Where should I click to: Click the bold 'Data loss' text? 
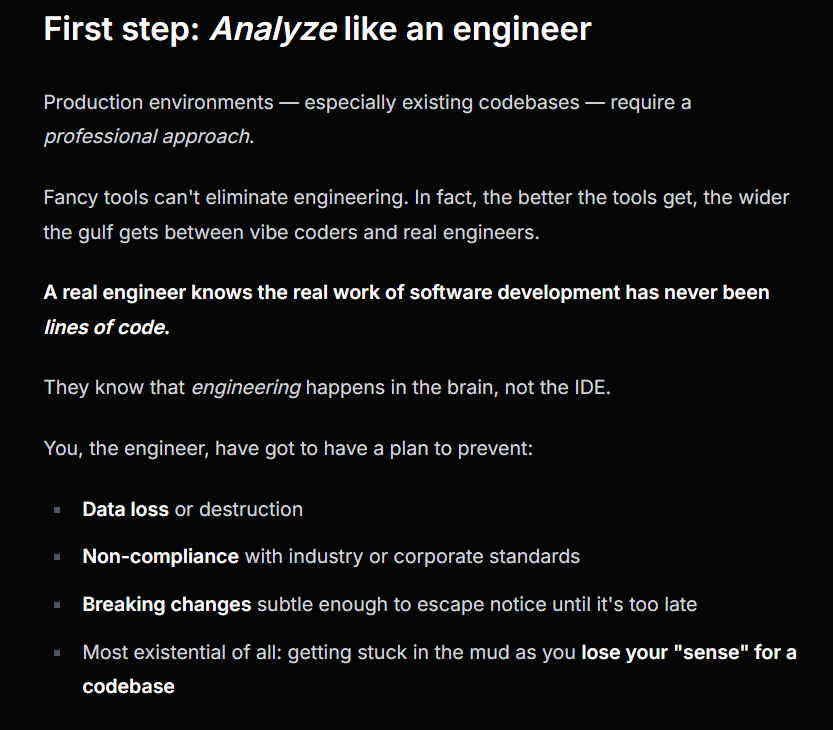coord(125,510)
